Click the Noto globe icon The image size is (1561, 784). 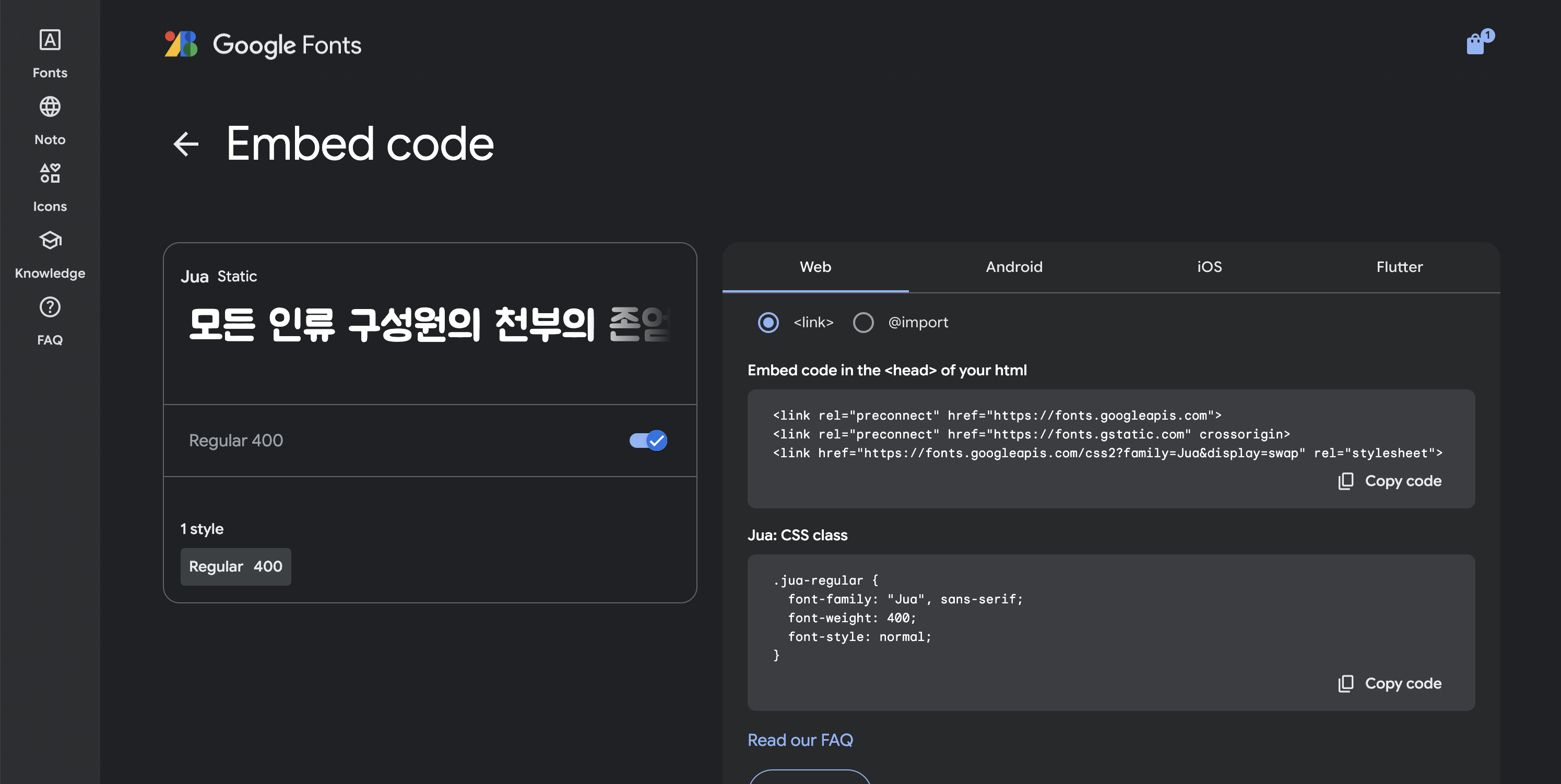(50, 107)
